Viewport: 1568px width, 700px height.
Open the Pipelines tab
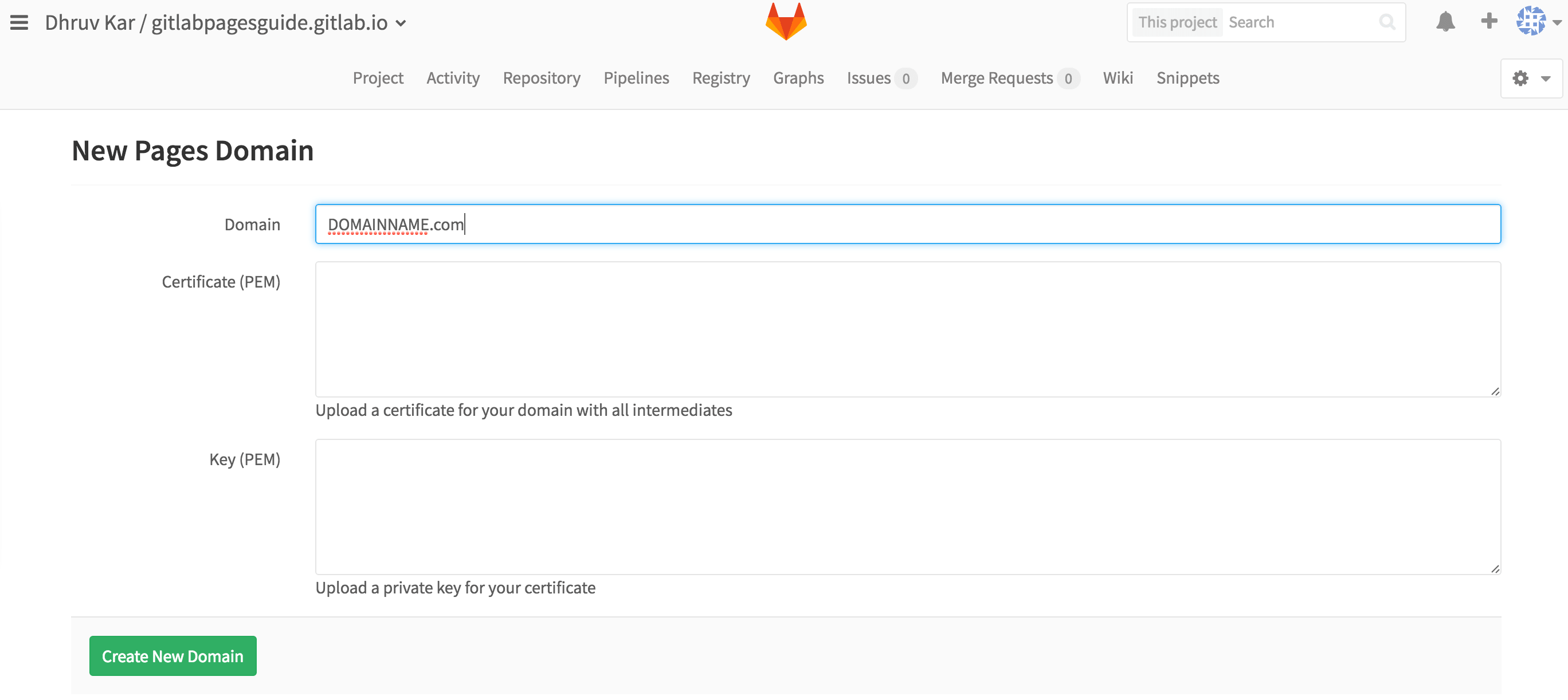click(x=636, y=78)
